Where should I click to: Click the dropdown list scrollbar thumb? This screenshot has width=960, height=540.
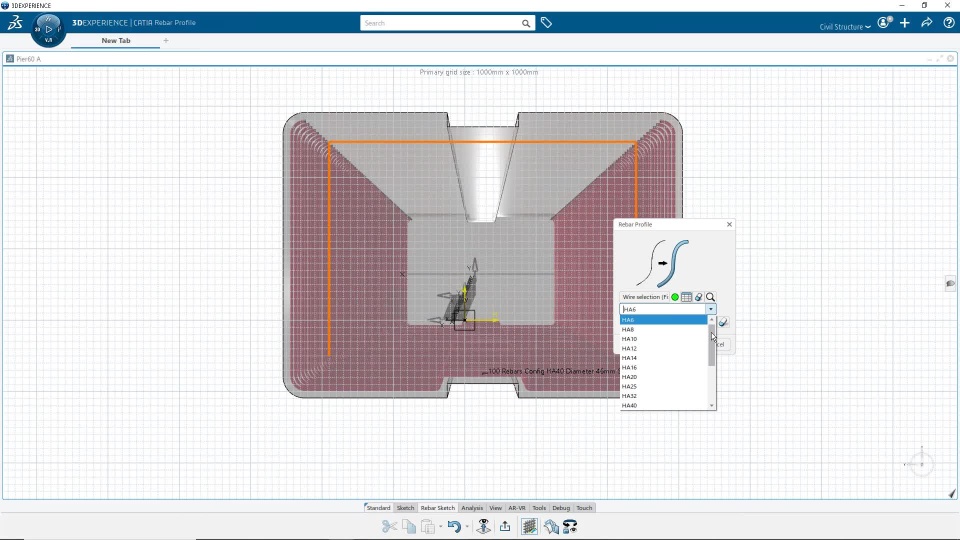(x=711, y=345)
